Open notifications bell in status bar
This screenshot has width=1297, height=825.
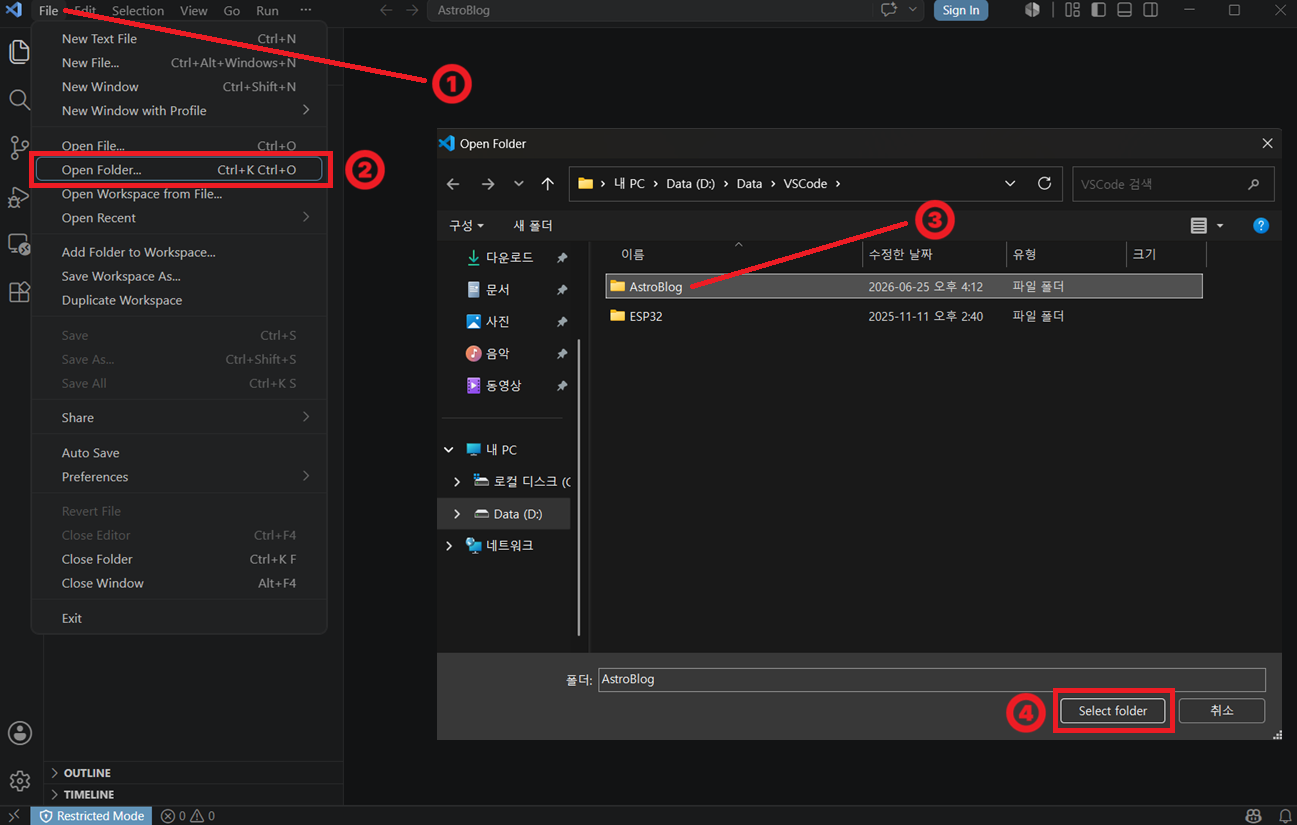(x=1285, y=816)
